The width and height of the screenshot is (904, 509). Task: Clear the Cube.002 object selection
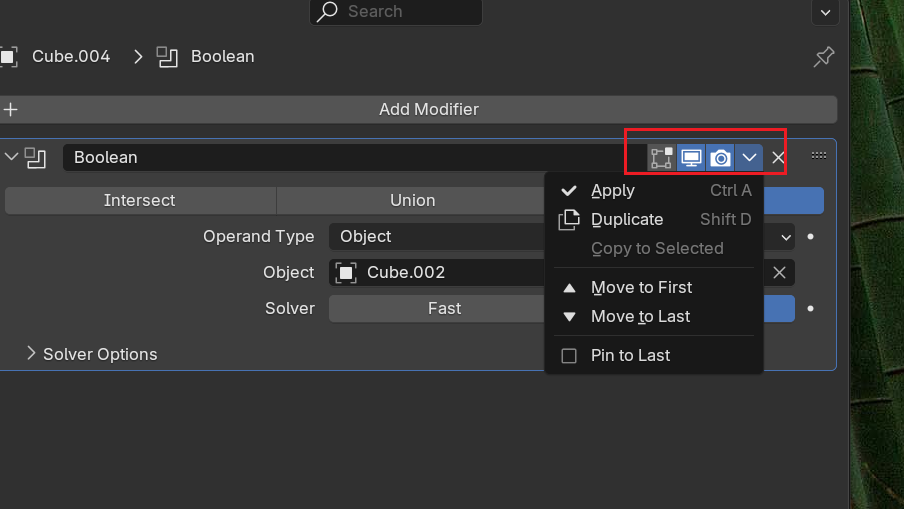point(779,273)
